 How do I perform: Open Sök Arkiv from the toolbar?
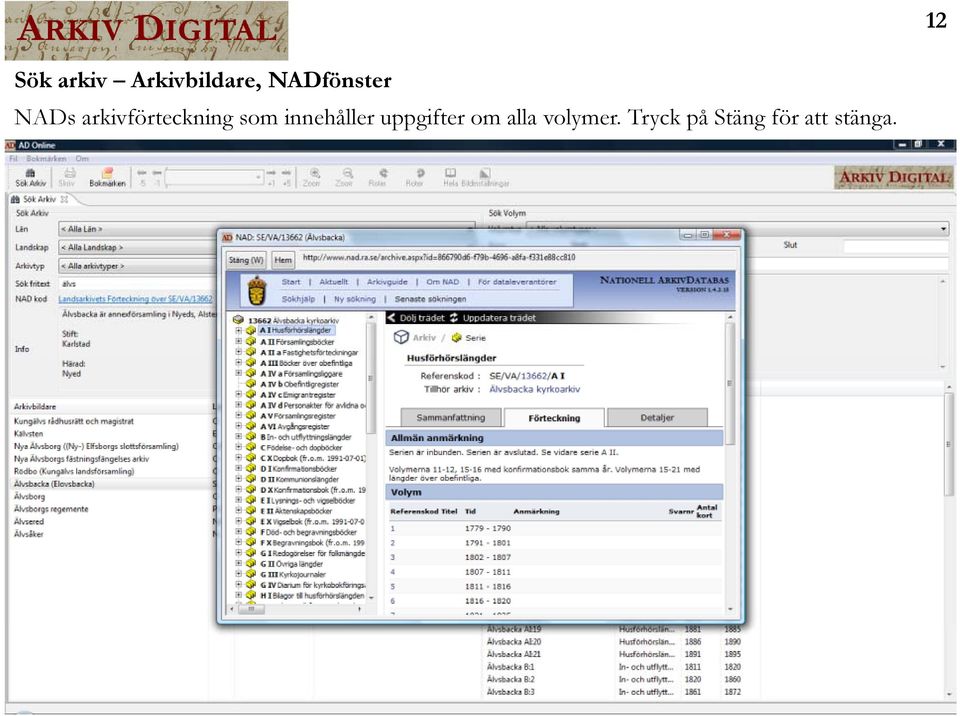30,178
